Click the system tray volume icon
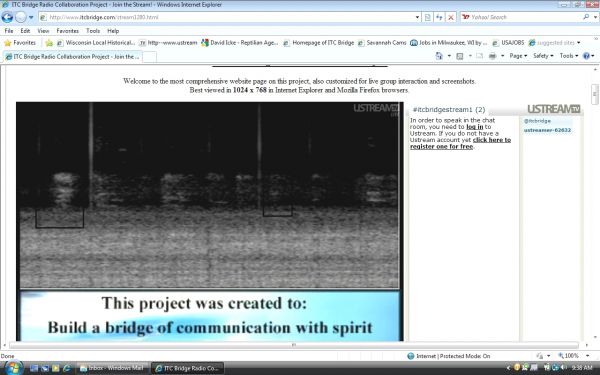600x375 pixels. [564, 368]
